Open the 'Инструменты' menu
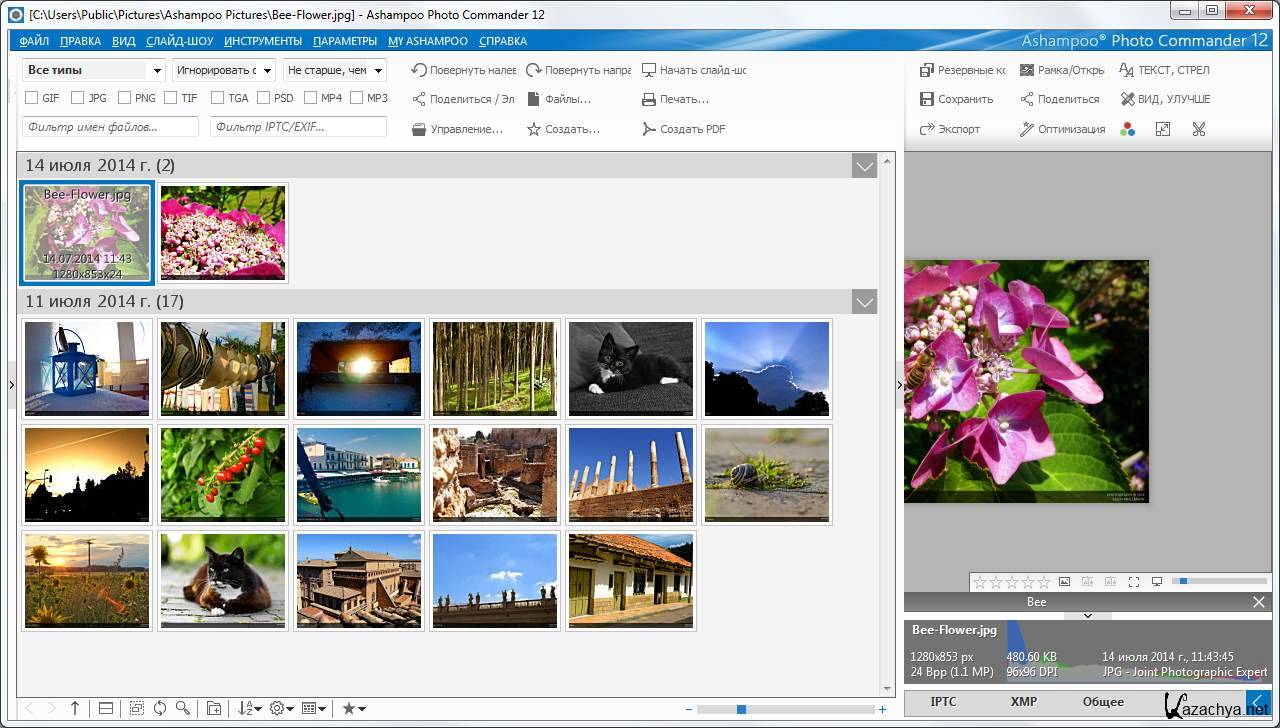Image resolution: width=1280 pixels, height=728 pixels. click(x=263, y=41)
